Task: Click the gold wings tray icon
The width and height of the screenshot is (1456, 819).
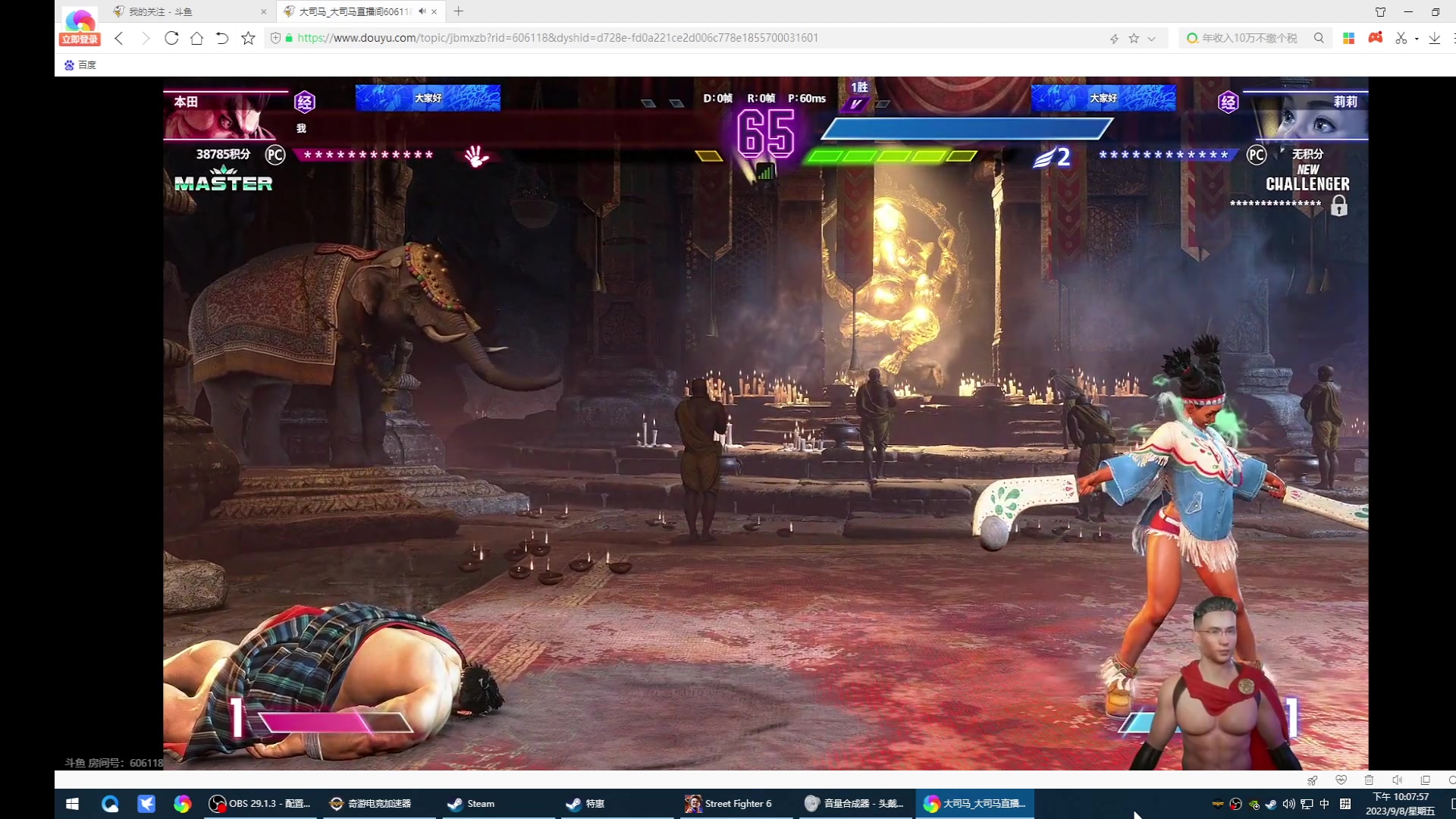Action: 1218,804
